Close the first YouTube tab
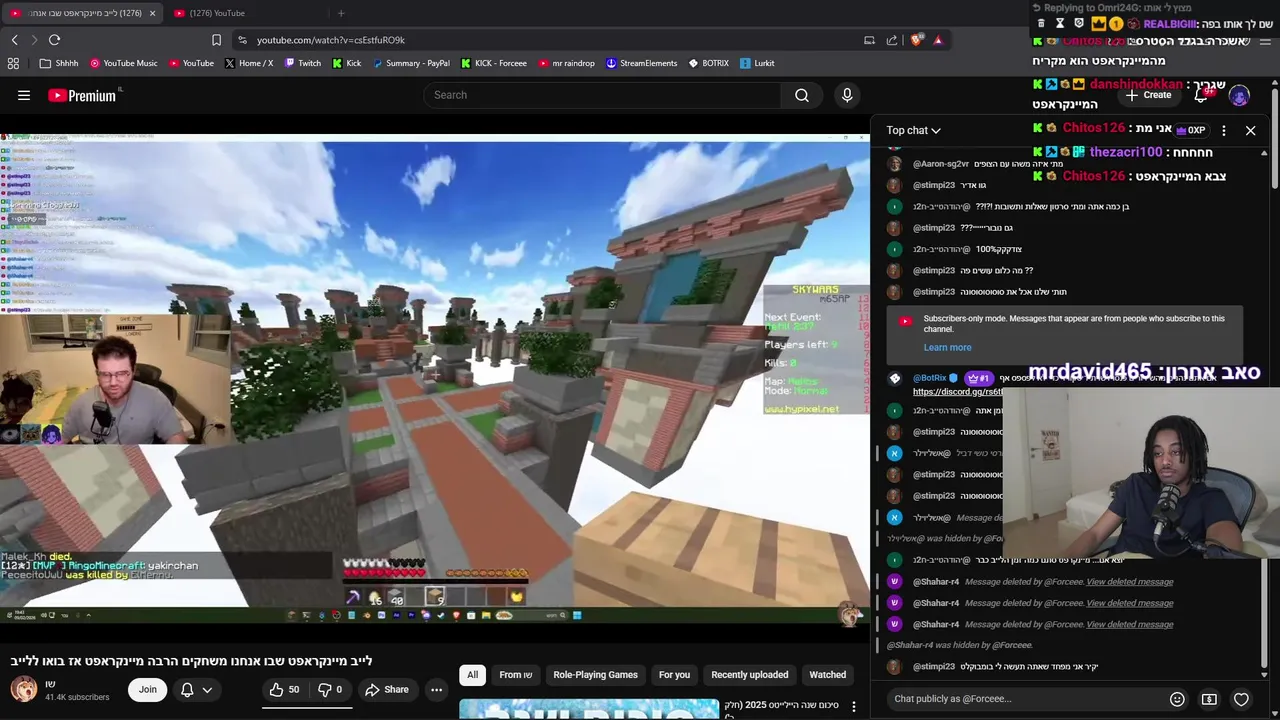The height and width of the screenshot is (720, 1280). 152,13
